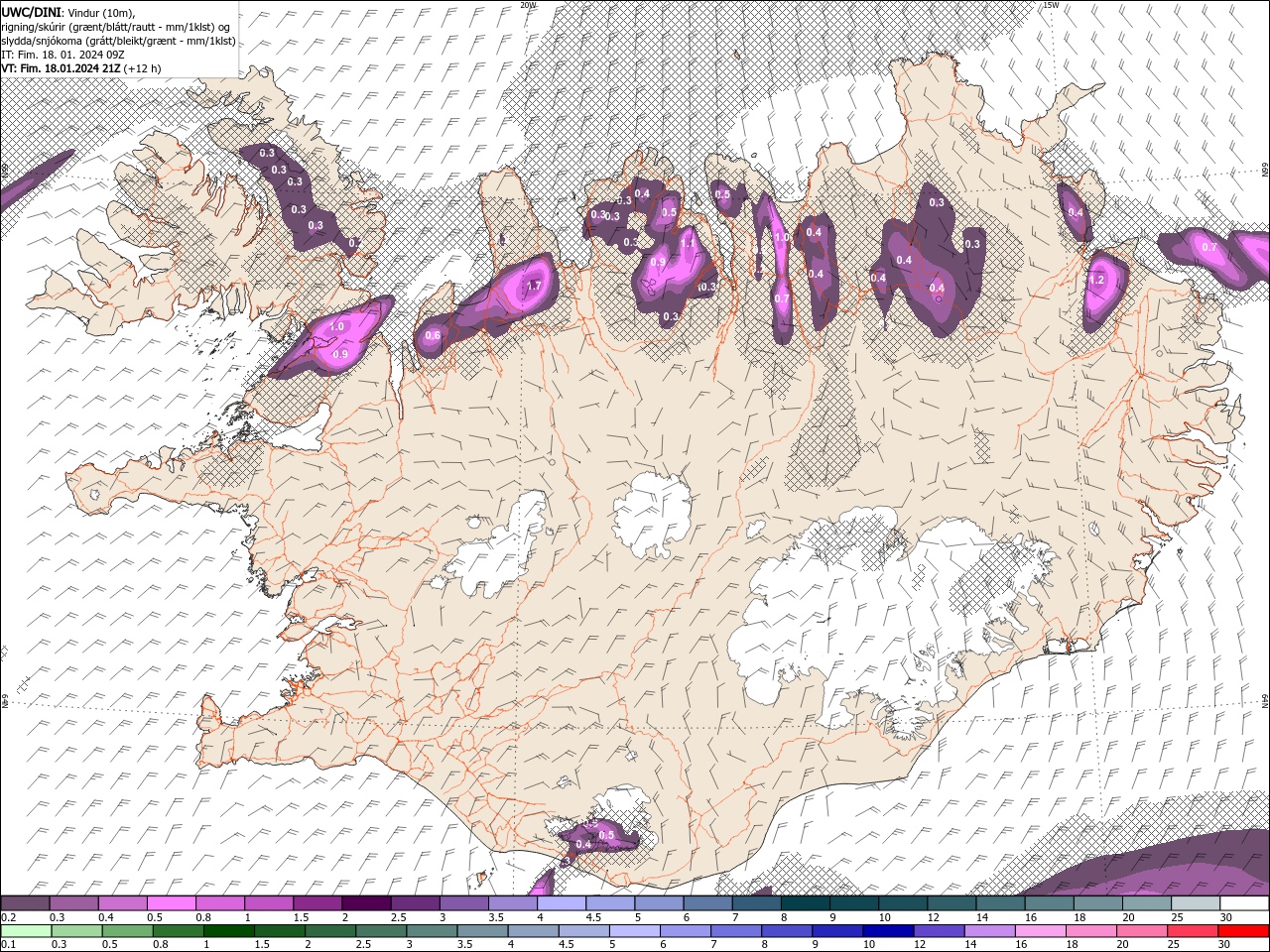Viewport: 1270px width, 952px height.
Task: Select the pale grey 25 swatch in the upper legend row
Action: click(x=1196, y=903)
